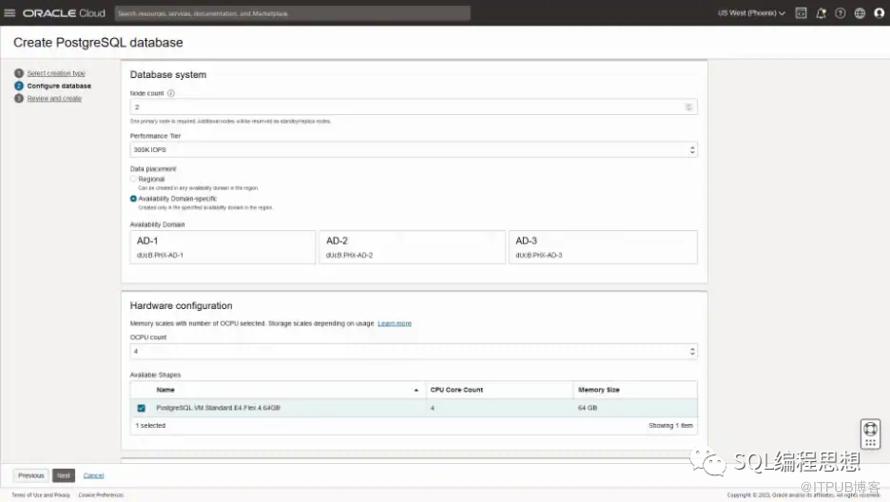890x502 pixels.
Task: Click the Node count field stepper icon
Action: point(689,107)
